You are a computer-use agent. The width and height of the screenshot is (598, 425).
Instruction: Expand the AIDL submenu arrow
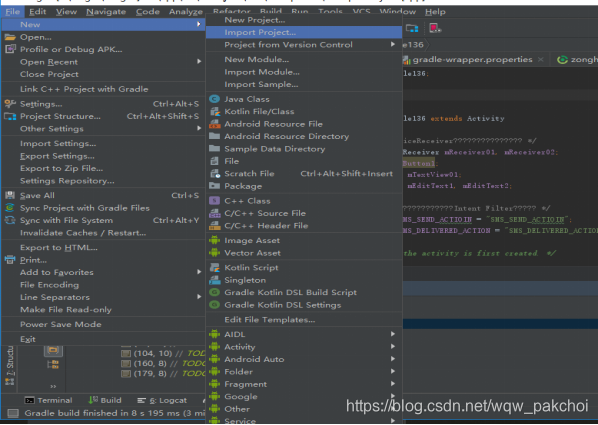[392, 334]
